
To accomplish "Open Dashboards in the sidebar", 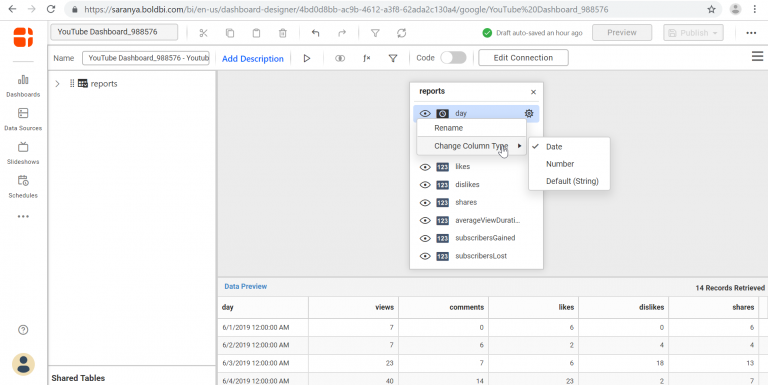I will [23, 86].
